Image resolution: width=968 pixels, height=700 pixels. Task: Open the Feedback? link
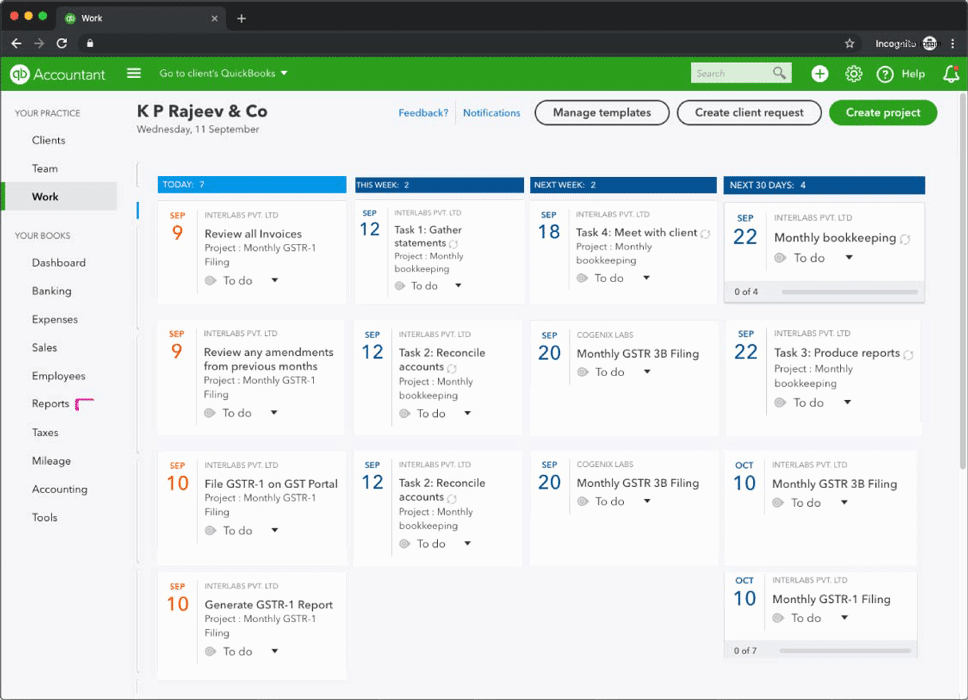coord(423,113)
